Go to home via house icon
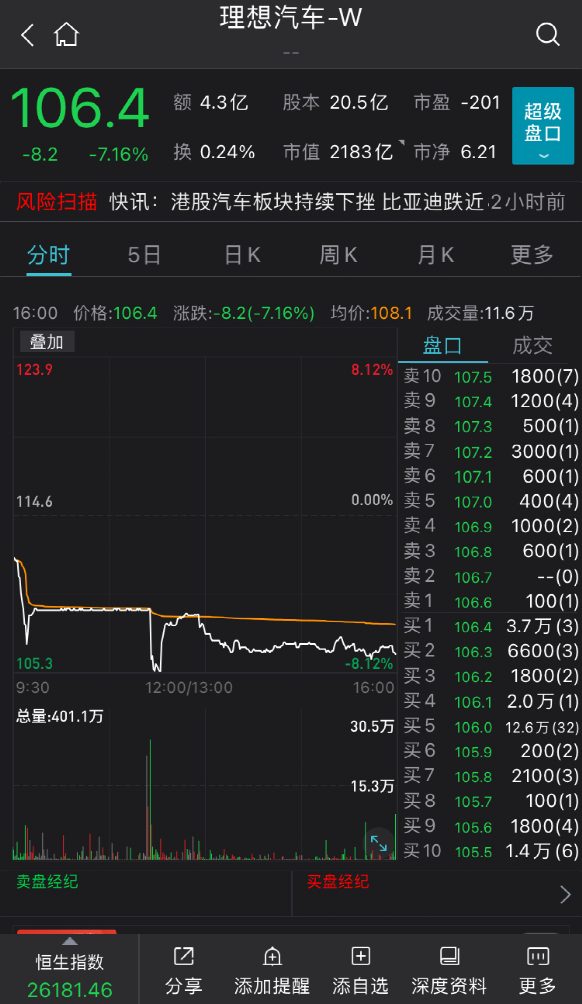The image size is (582, 1004). coord(67,35)
